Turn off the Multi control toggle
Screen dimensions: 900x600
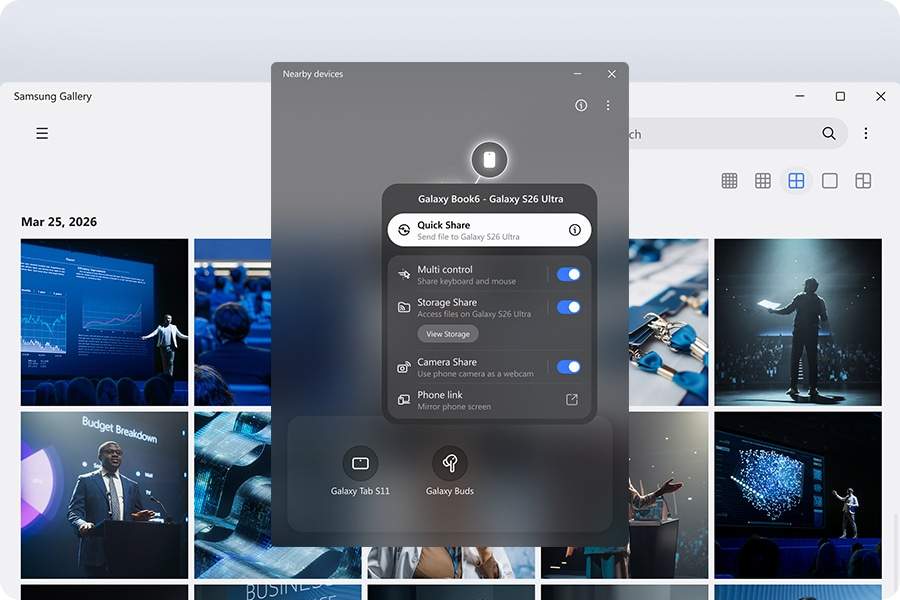coord(568,274)
